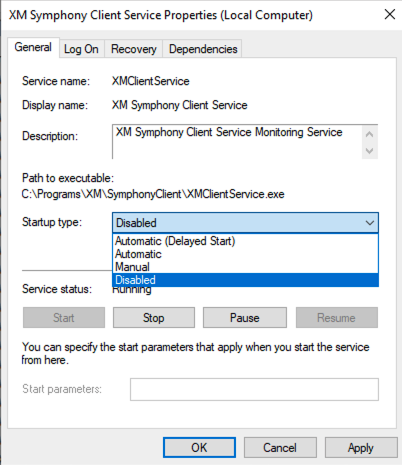This screenshot has height=465, width=402.
Task: Close the Service Properties dialog window
Action: [x=390, y=15]
